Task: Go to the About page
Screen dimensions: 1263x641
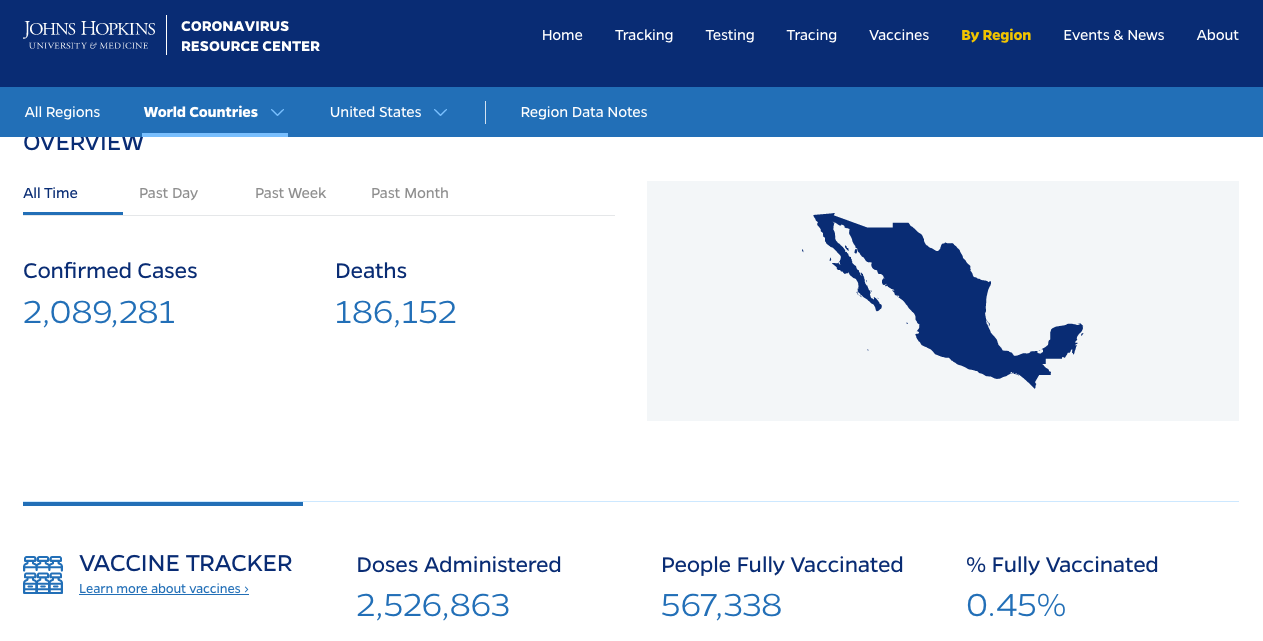Action: click(1218, 35)
